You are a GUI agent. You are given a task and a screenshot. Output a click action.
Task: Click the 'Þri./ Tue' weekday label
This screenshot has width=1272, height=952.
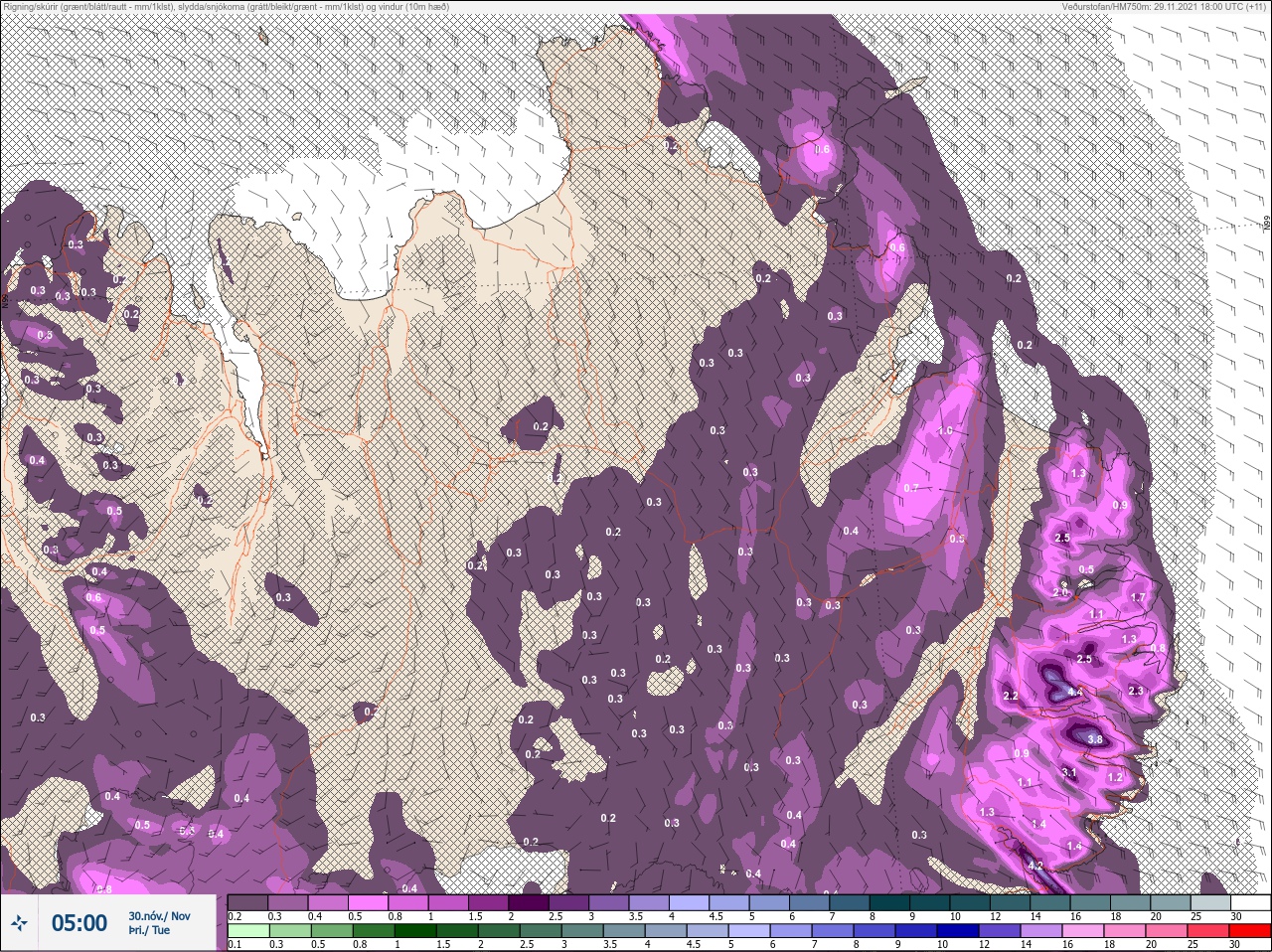coord(149,931)
